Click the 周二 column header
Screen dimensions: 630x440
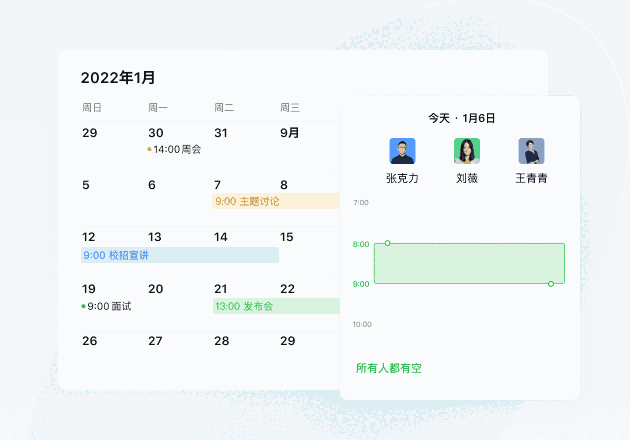[x=224, y=107]
